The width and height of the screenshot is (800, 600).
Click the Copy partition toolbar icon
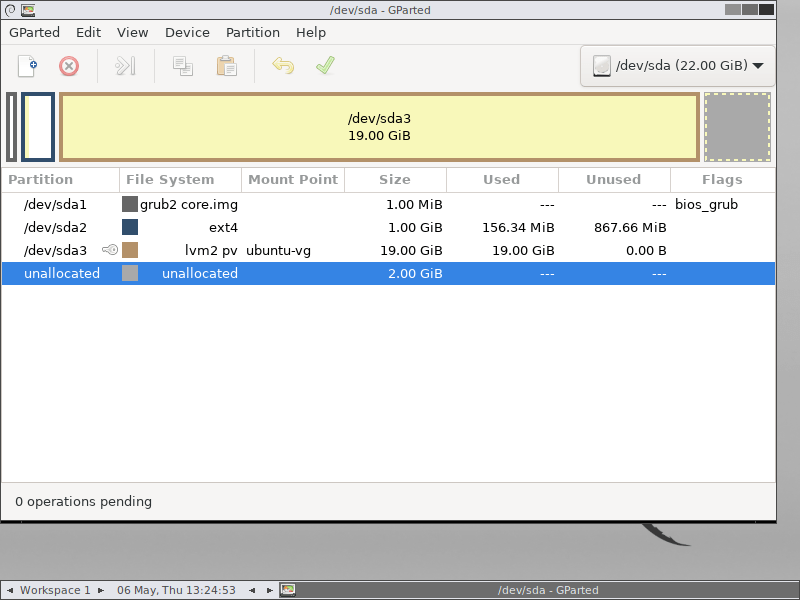pos(182,66)
